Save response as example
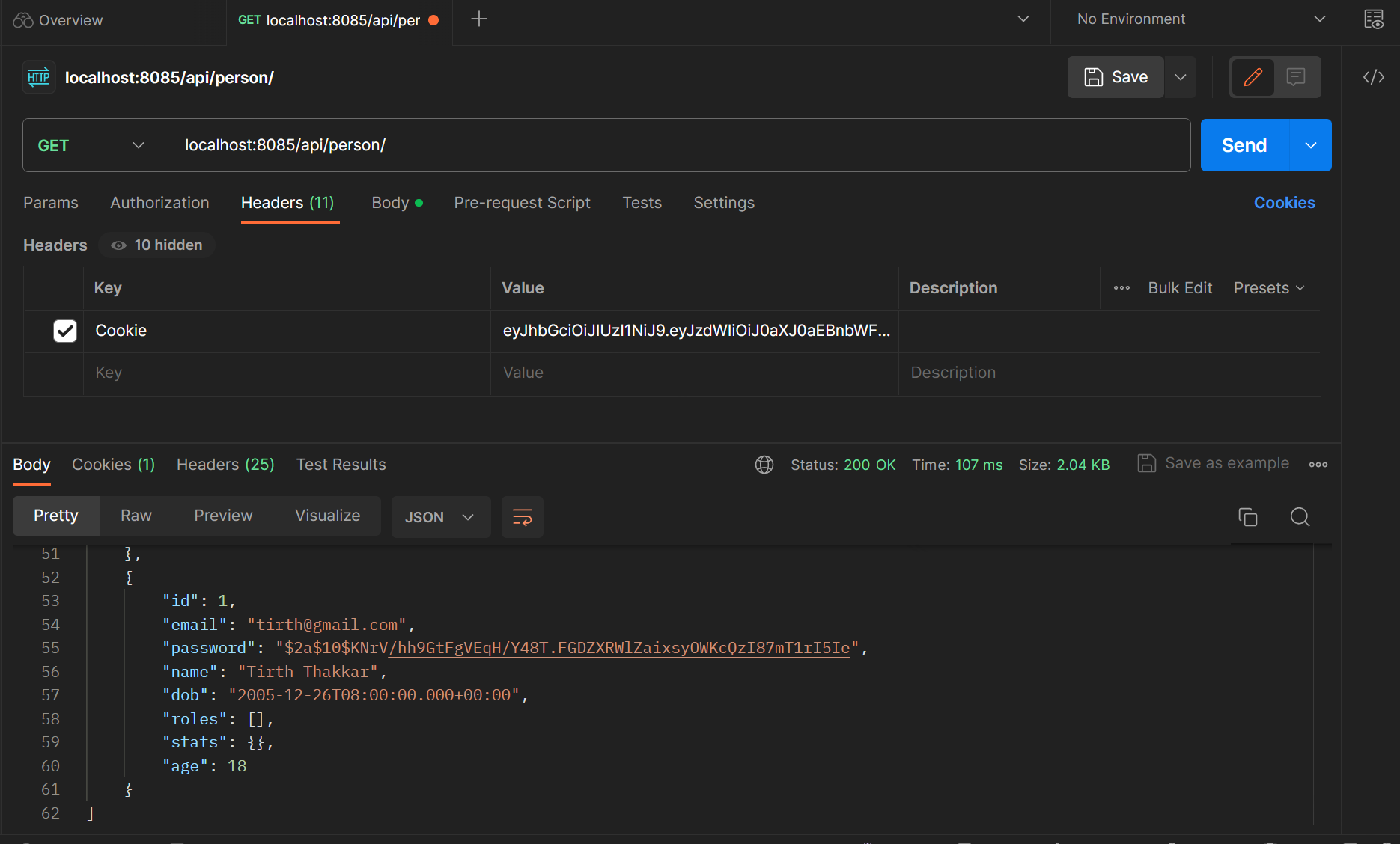This screenshot has width=1400, height=844. [1213, 464]
